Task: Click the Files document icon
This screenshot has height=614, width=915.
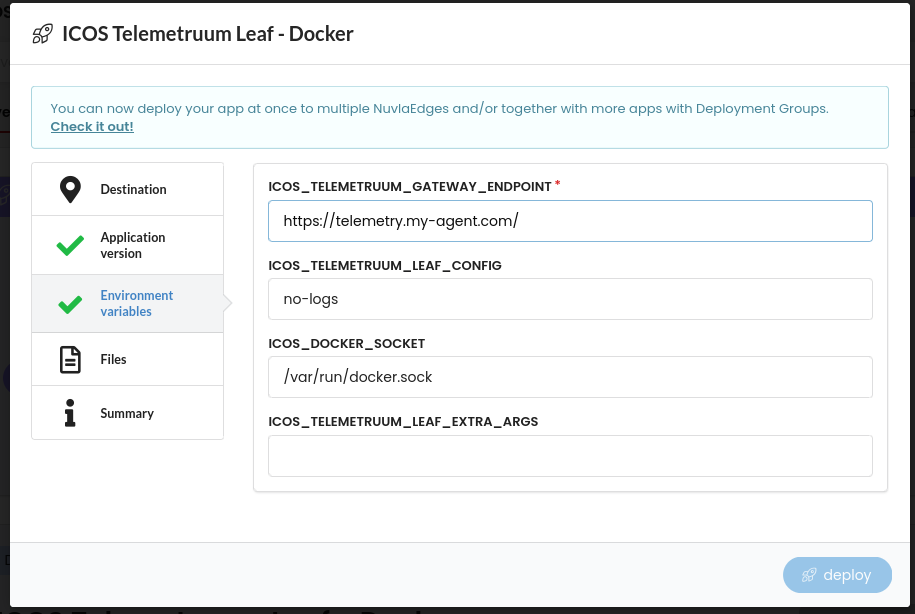Action: point(70,360)
